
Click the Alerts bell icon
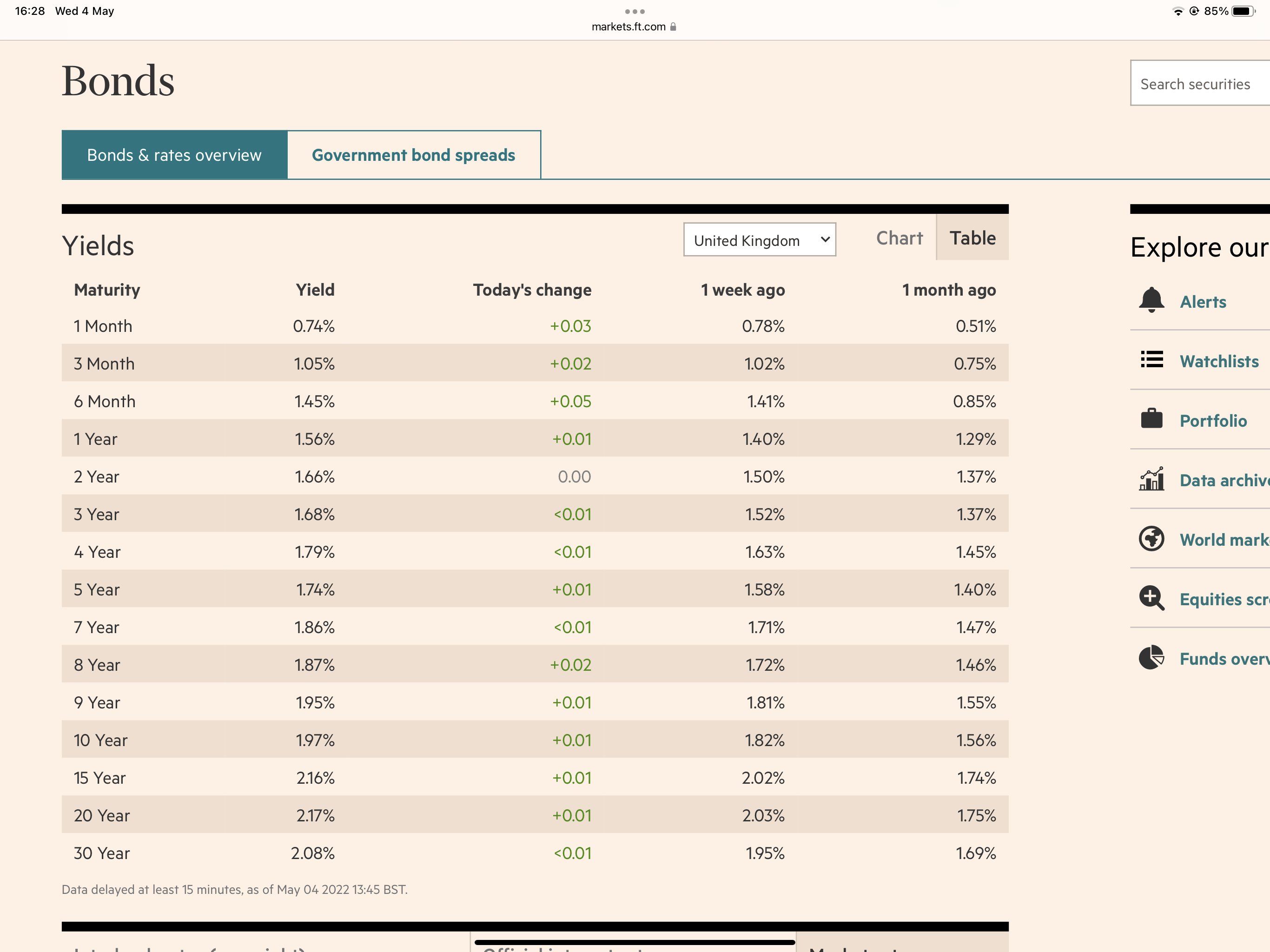pyautogui.click(x=1151, y=300)
